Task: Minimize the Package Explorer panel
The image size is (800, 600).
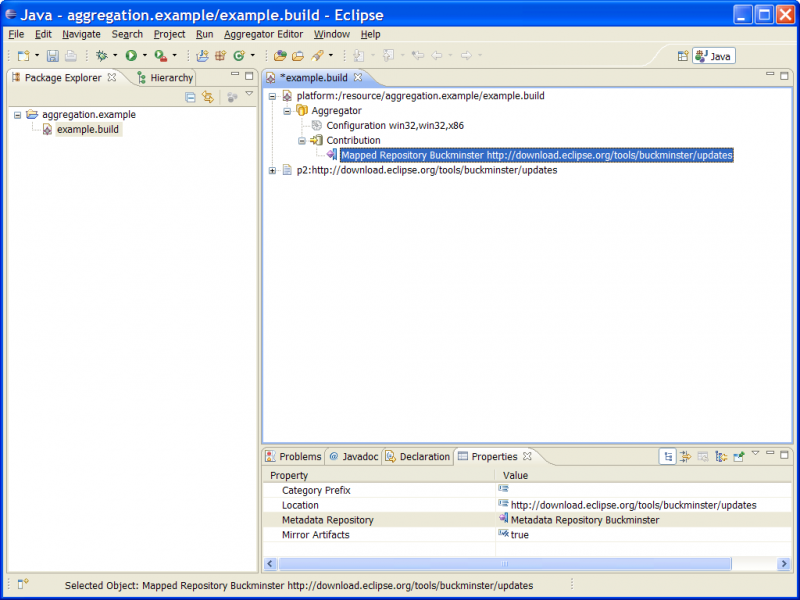Action: 235,75
